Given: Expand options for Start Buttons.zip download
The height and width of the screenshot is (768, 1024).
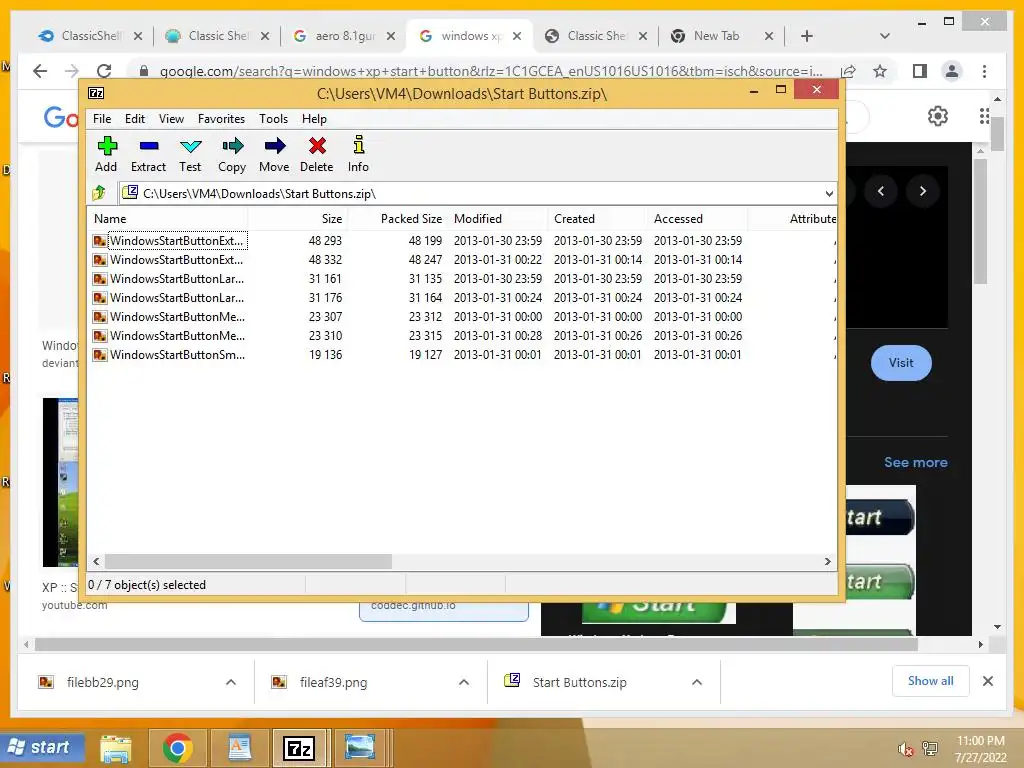Looking at the screenshot, I should pyautogui.click(x=697, y=682).
